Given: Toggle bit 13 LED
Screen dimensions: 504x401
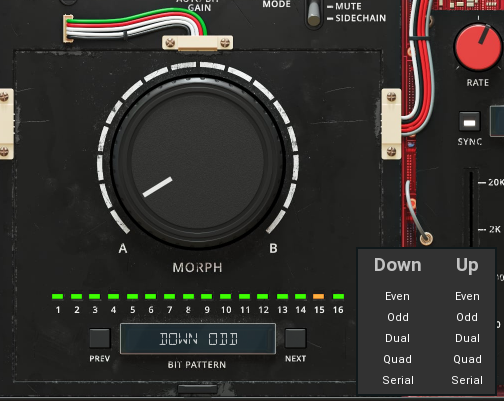Looking at the screenshot, I should 282,296.
